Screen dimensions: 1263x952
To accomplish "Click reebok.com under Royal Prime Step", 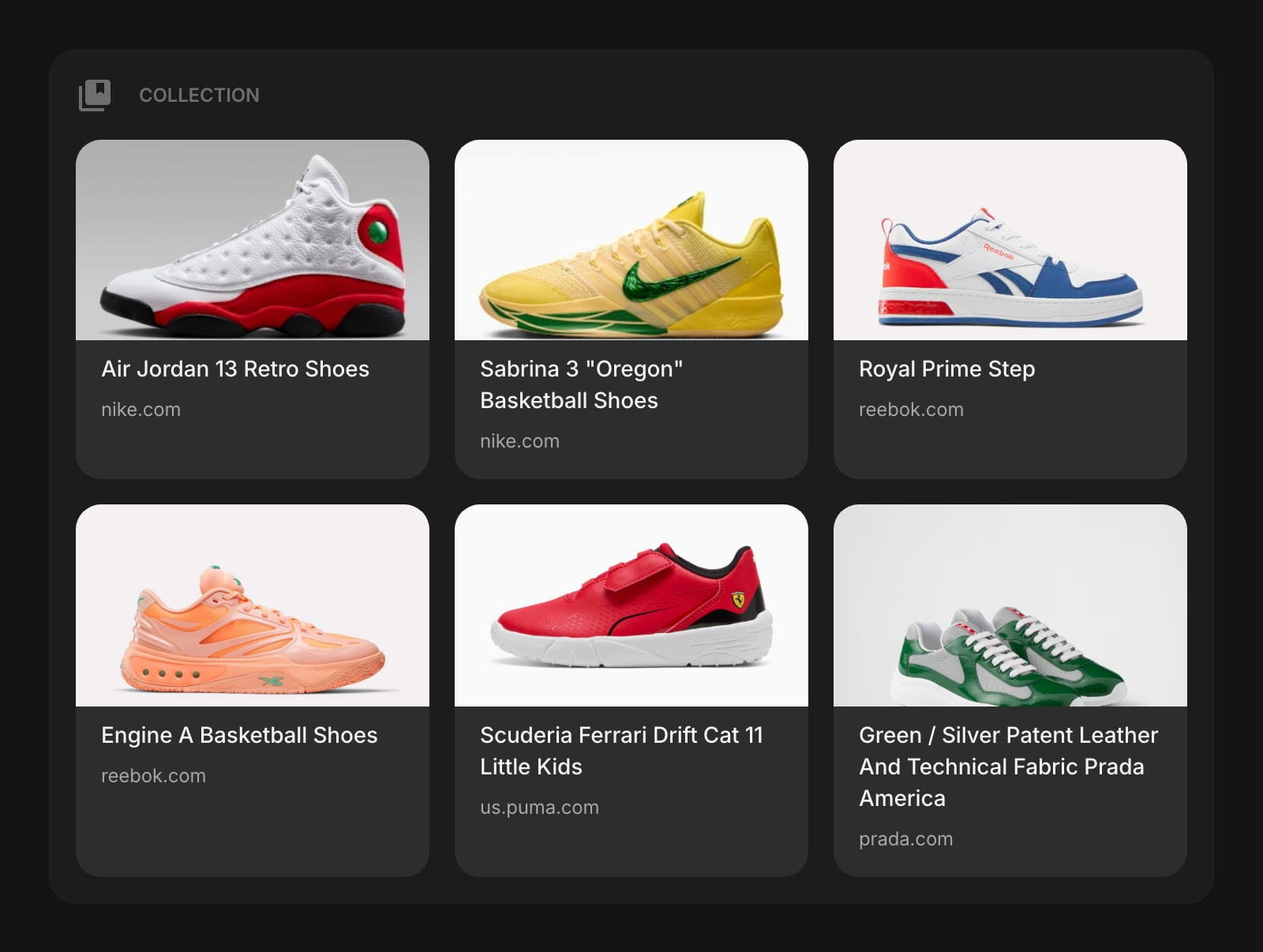I will 911,410.
